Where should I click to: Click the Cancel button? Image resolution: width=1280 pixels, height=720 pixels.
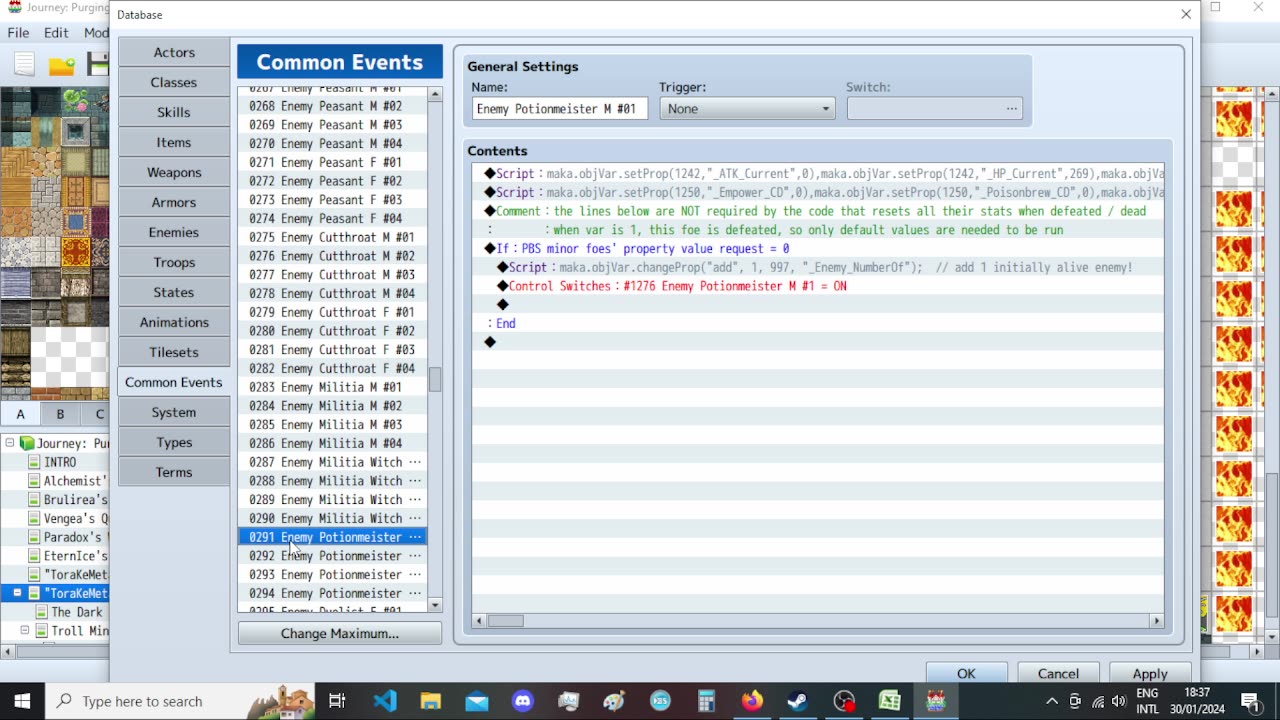1058,673
